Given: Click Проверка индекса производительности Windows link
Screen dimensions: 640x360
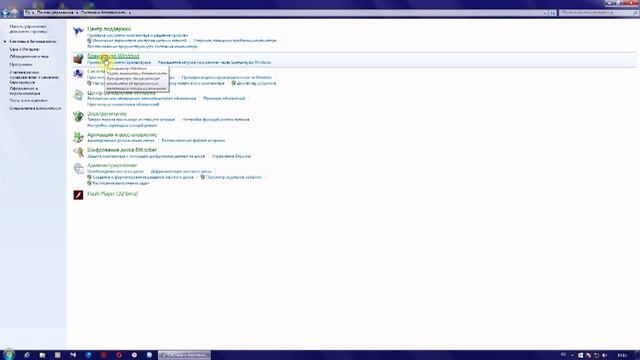Looking at the screenshot, I should click(227, 77).
